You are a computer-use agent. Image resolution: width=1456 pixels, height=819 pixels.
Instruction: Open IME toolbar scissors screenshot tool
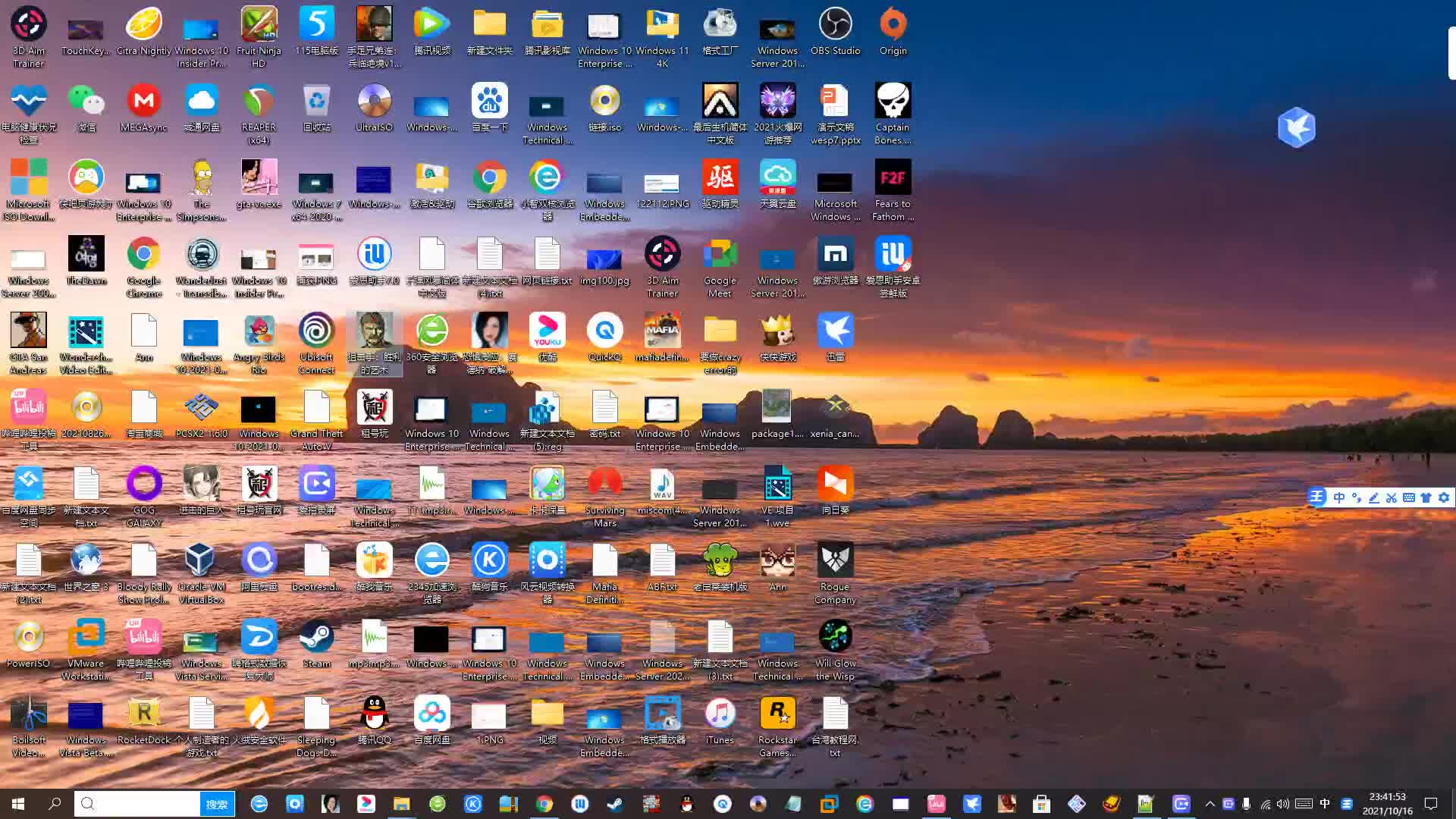pos(1391,497)
